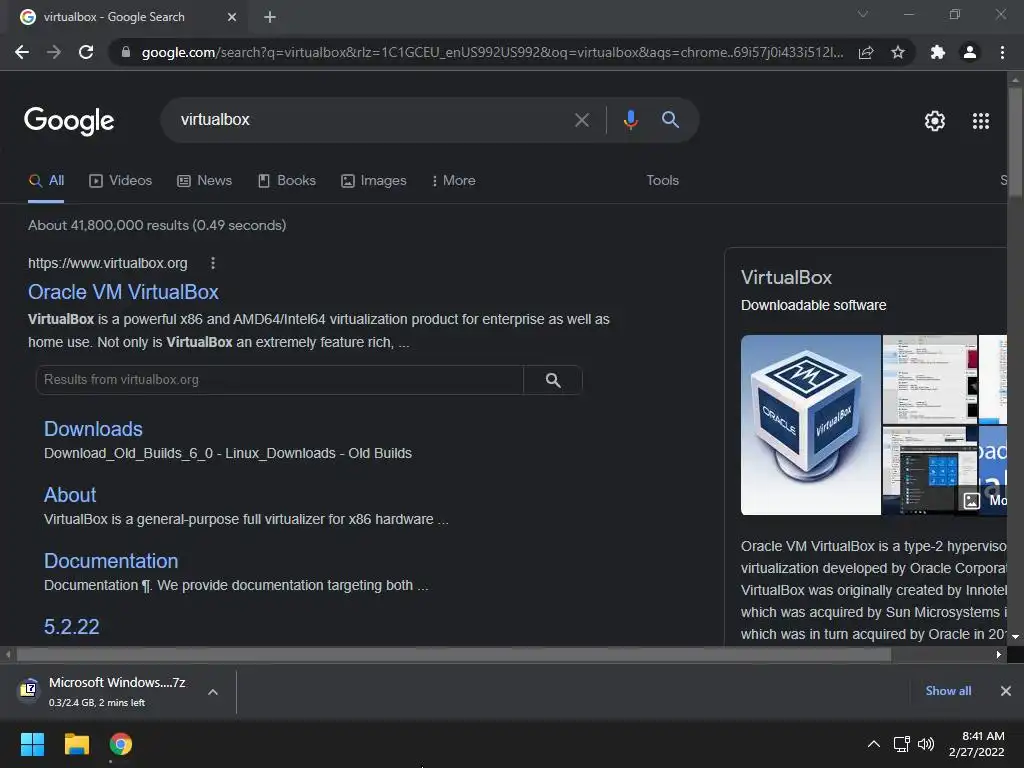This screenshot has width=1024, height=768.
Task: Open the search tabs chevron in title bar
Action: coord(863,14)
